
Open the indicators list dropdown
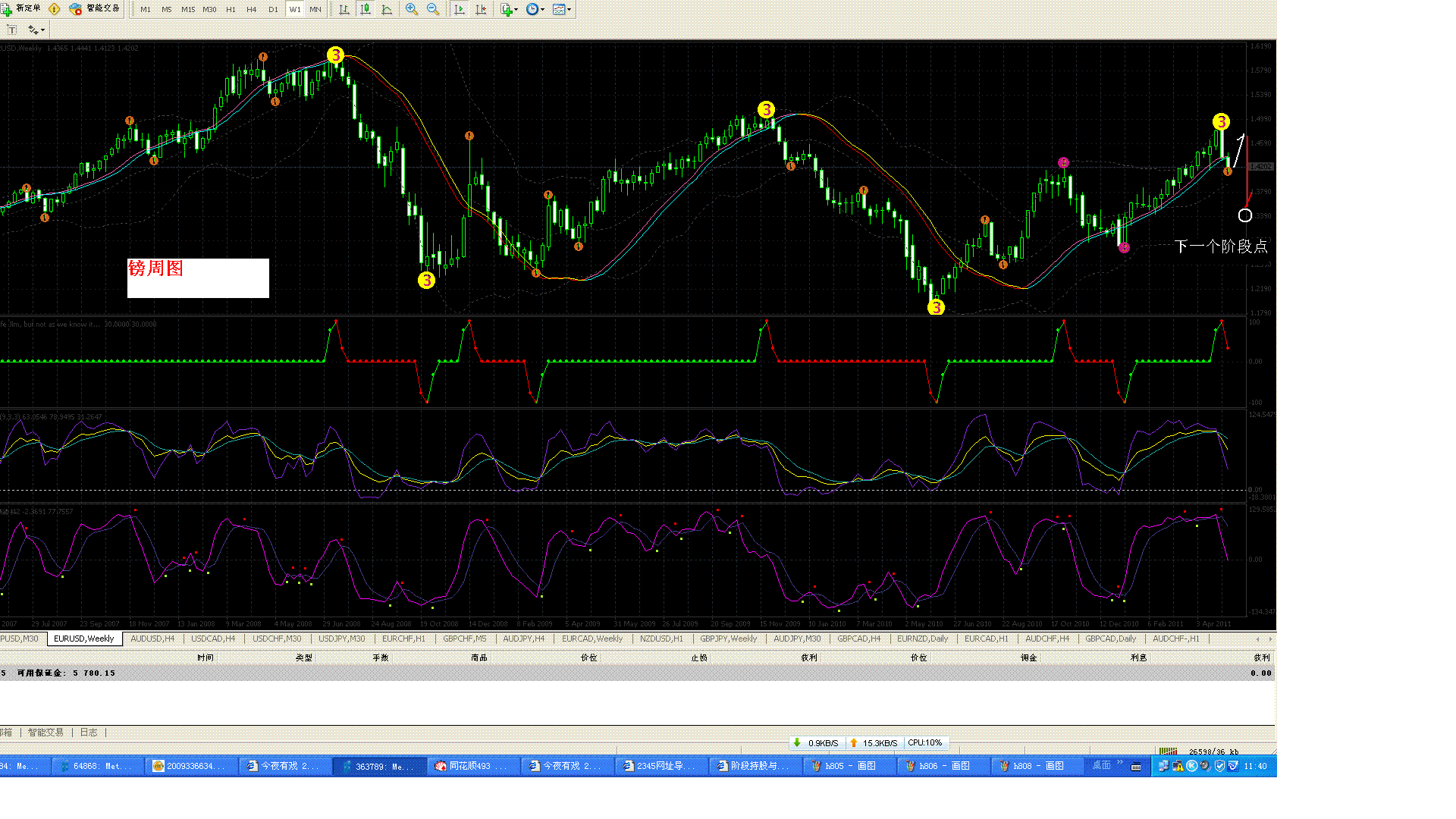coord(510,9)
